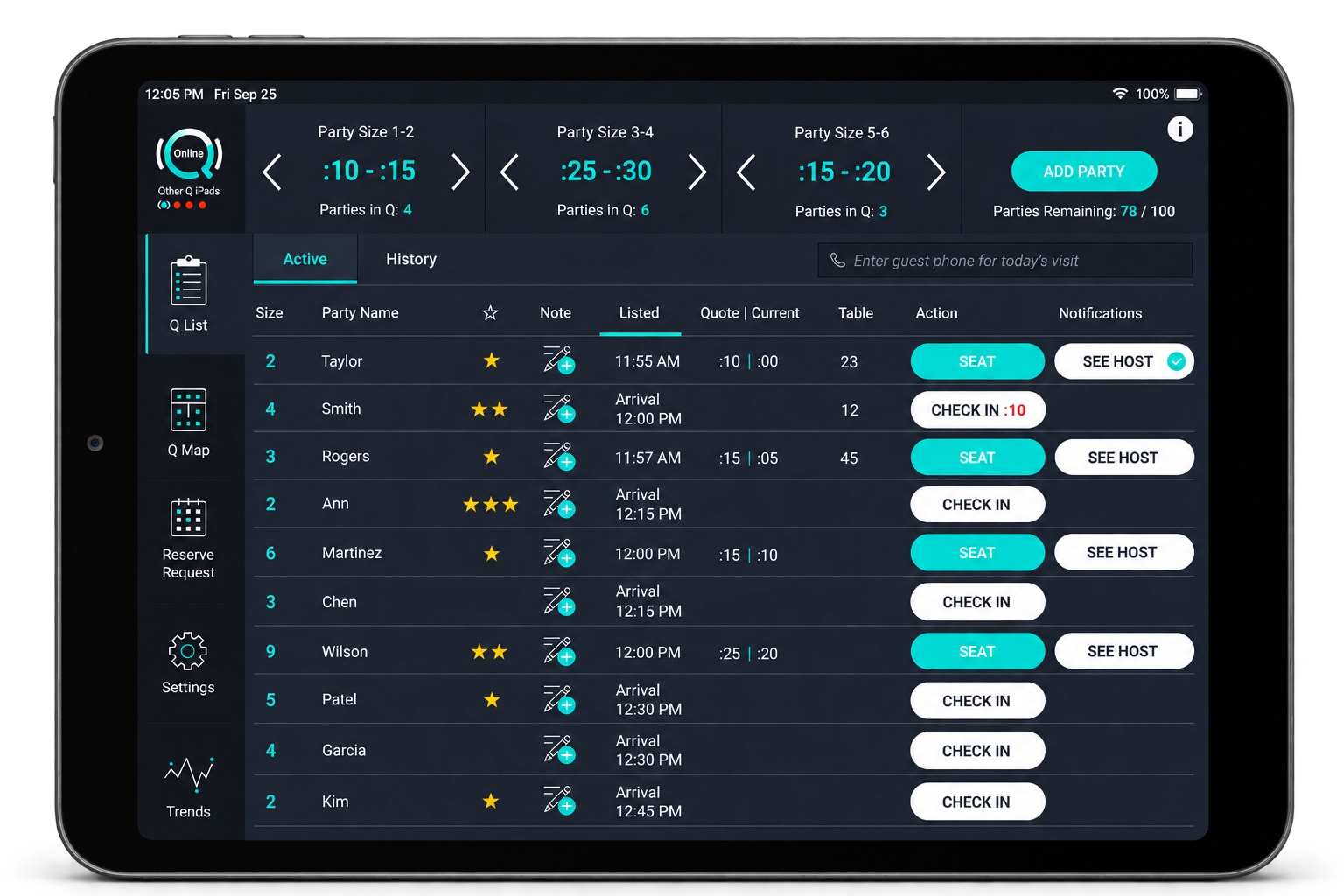Add a note for Smith
The width and height of the screenshot is (1344, 896).
558,408
